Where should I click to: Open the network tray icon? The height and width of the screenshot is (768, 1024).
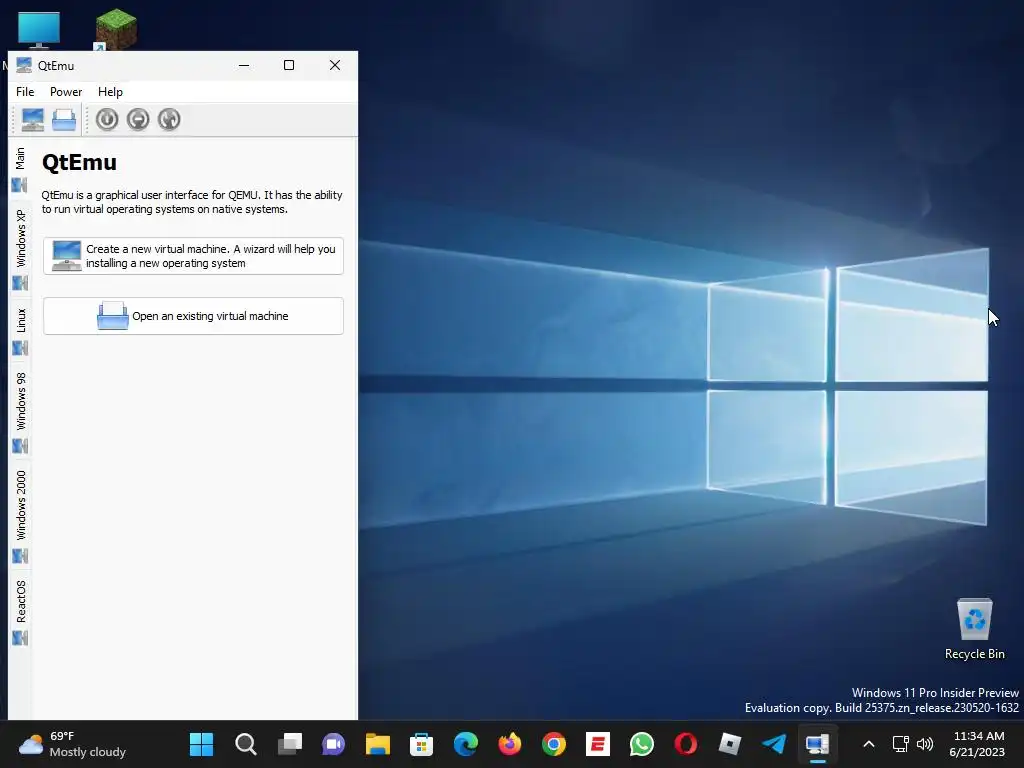tap(901, 744)
